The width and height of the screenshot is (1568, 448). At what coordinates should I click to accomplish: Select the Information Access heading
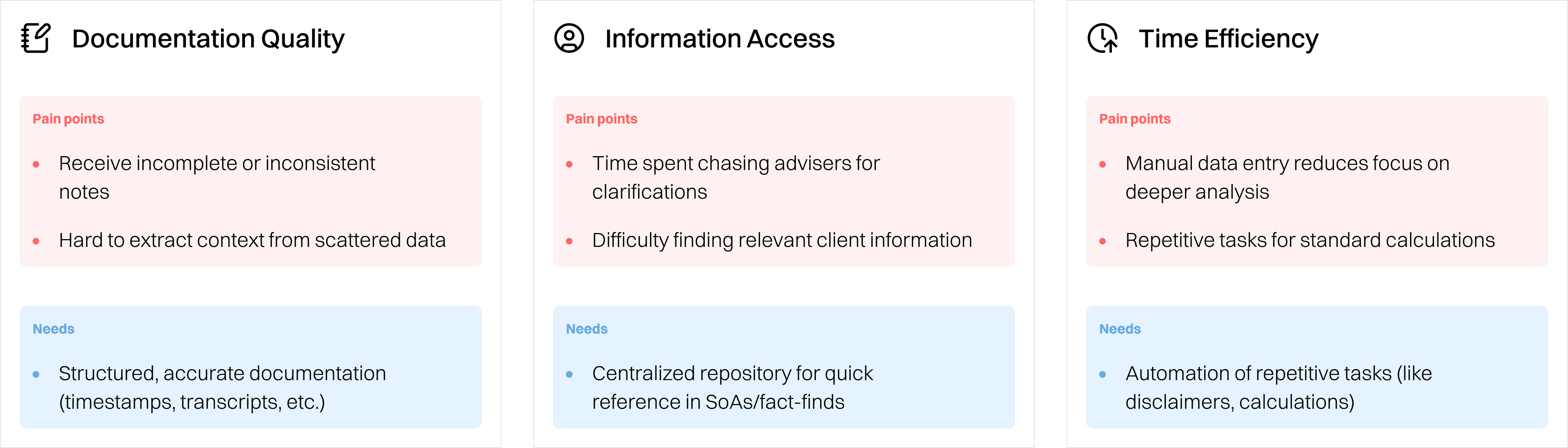click(x=719, y=39)
